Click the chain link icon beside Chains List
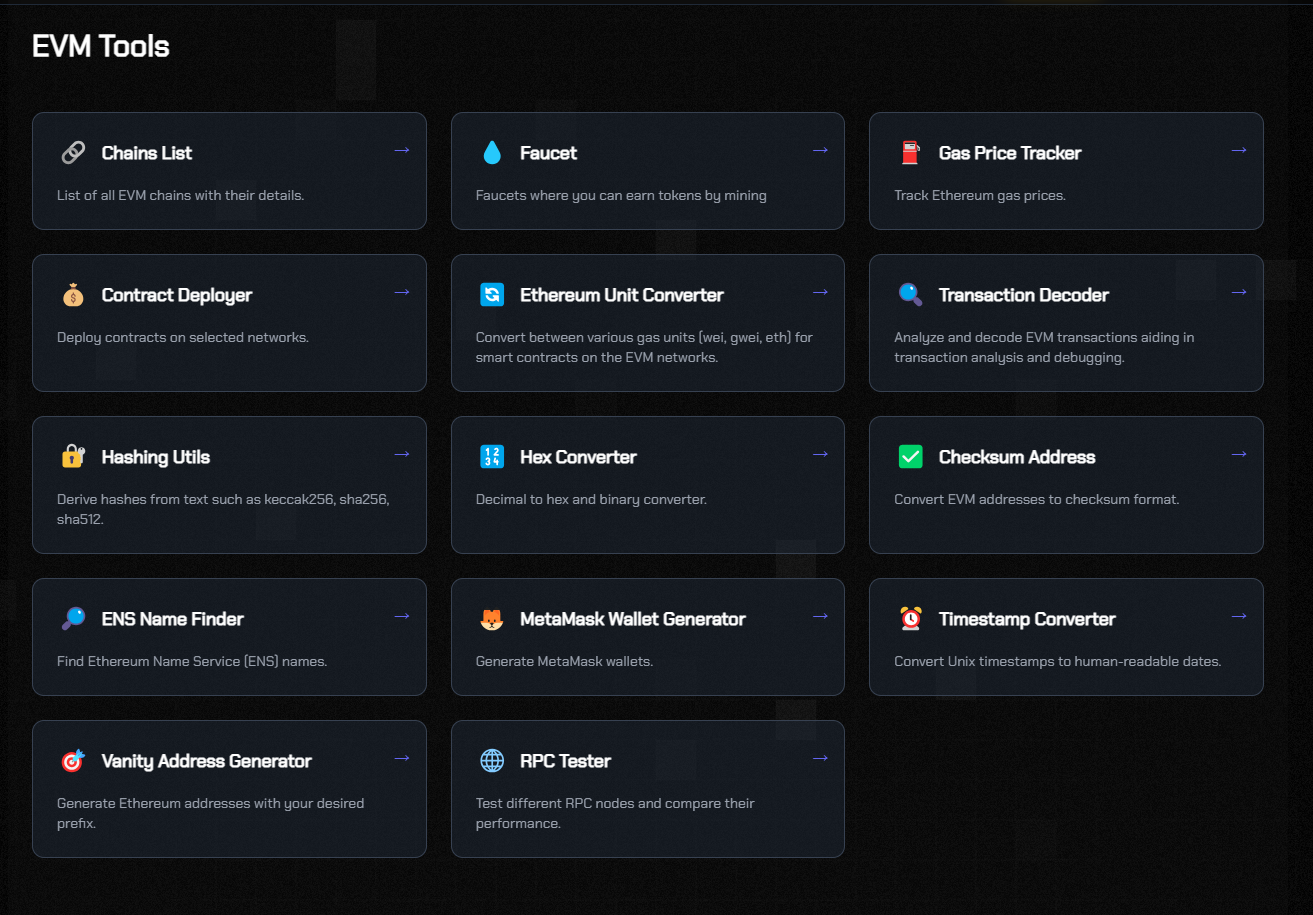This screenshot has height=915, width=1313. point(73,153)
